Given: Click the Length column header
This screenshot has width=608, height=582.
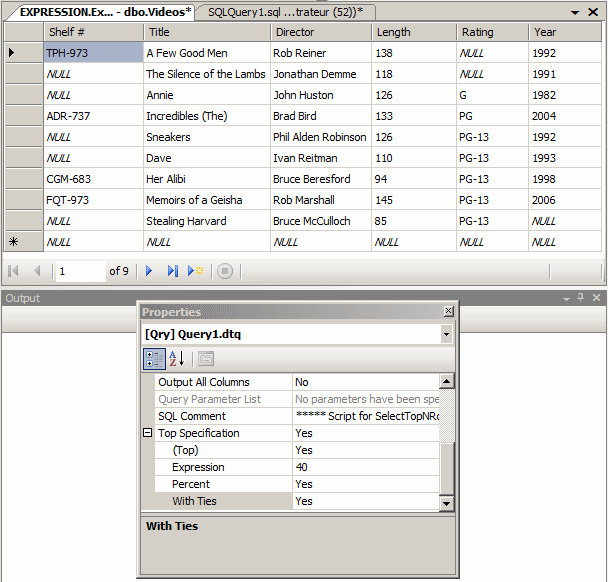Looking at the screenshot, I should tap(414, 32).
